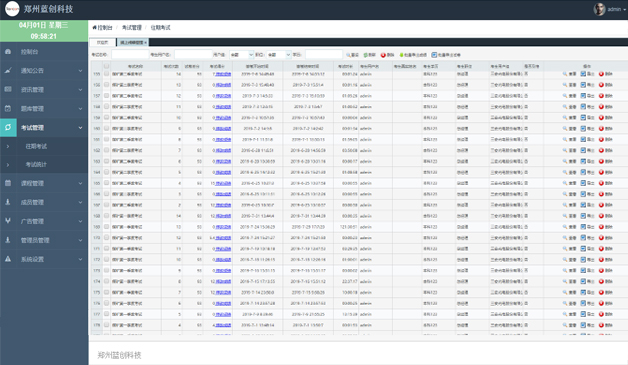Click the magnifier view icon in row 155
This screenshot has height=365, width=628.
[x=565, y=74]
